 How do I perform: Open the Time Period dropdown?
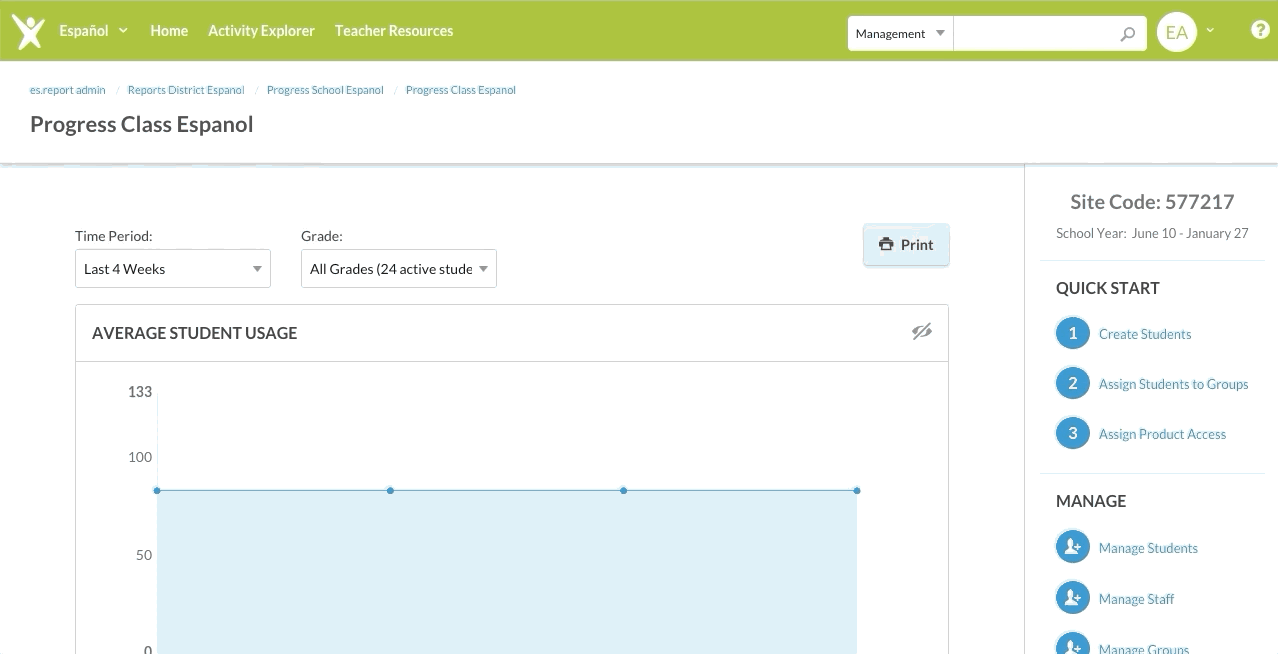click(172, 269)
